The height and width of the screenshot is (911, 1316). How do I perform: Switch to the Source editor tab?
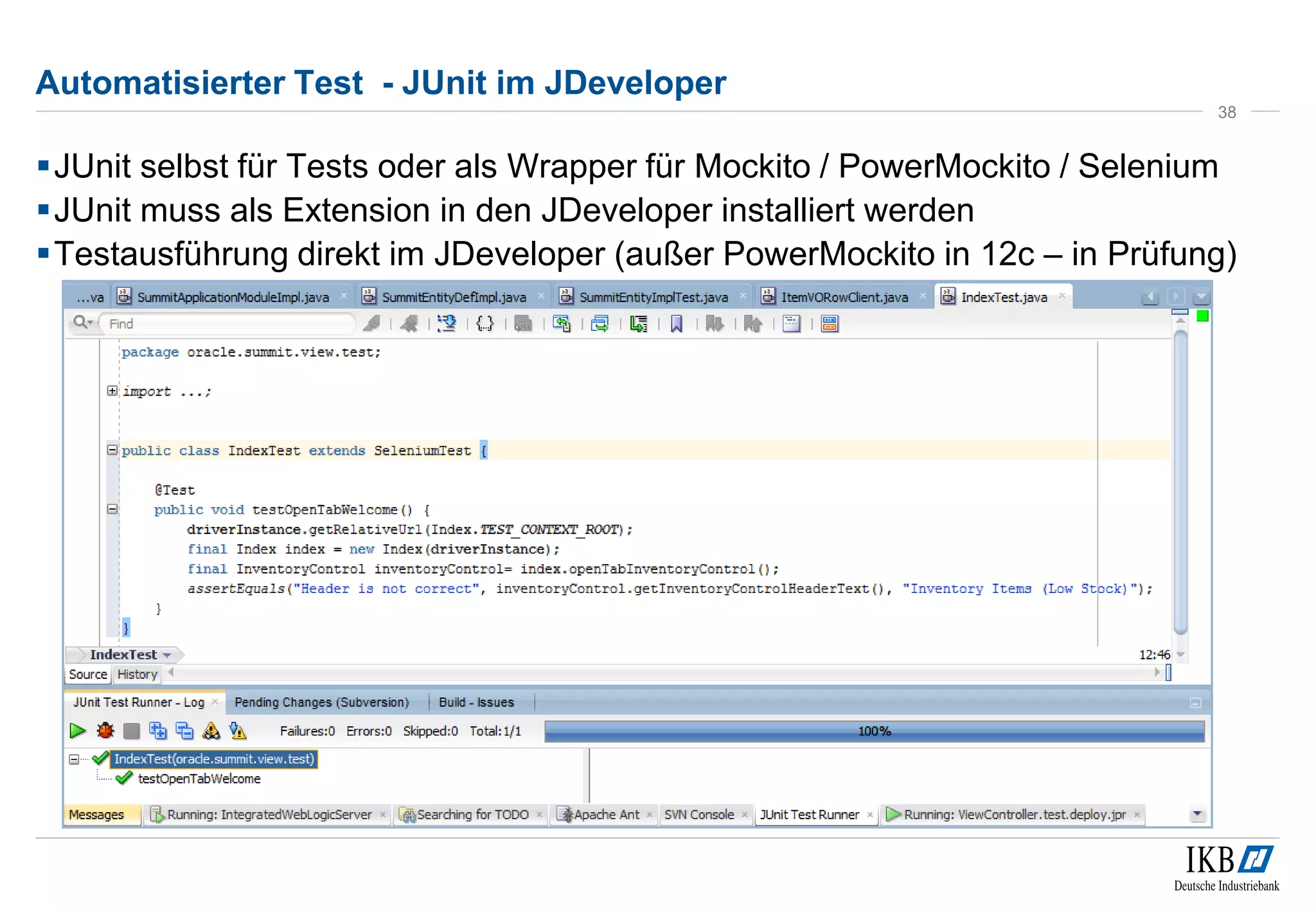click(x=88, y=675)
